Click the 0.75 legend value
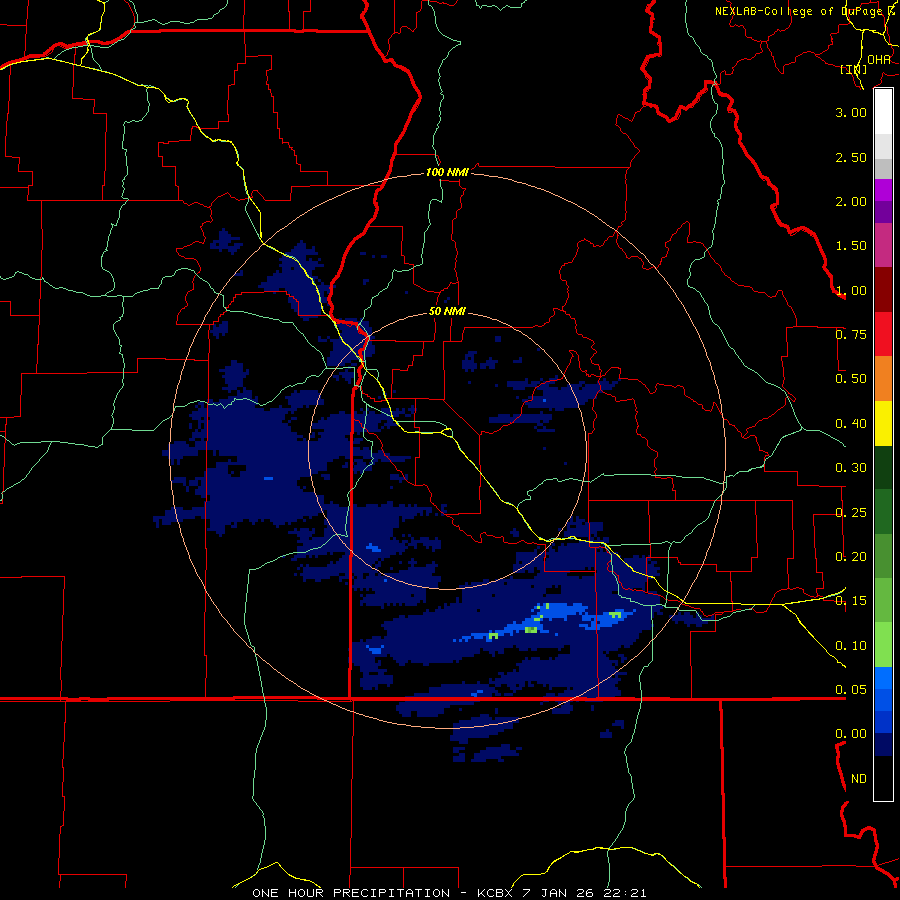 [851, 335]
